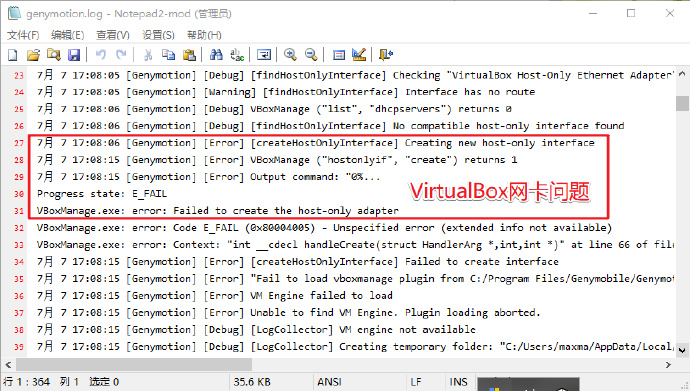Click line number 35 in margin
The height and width of the screenshot is (391, 690).
click(18, 279)
